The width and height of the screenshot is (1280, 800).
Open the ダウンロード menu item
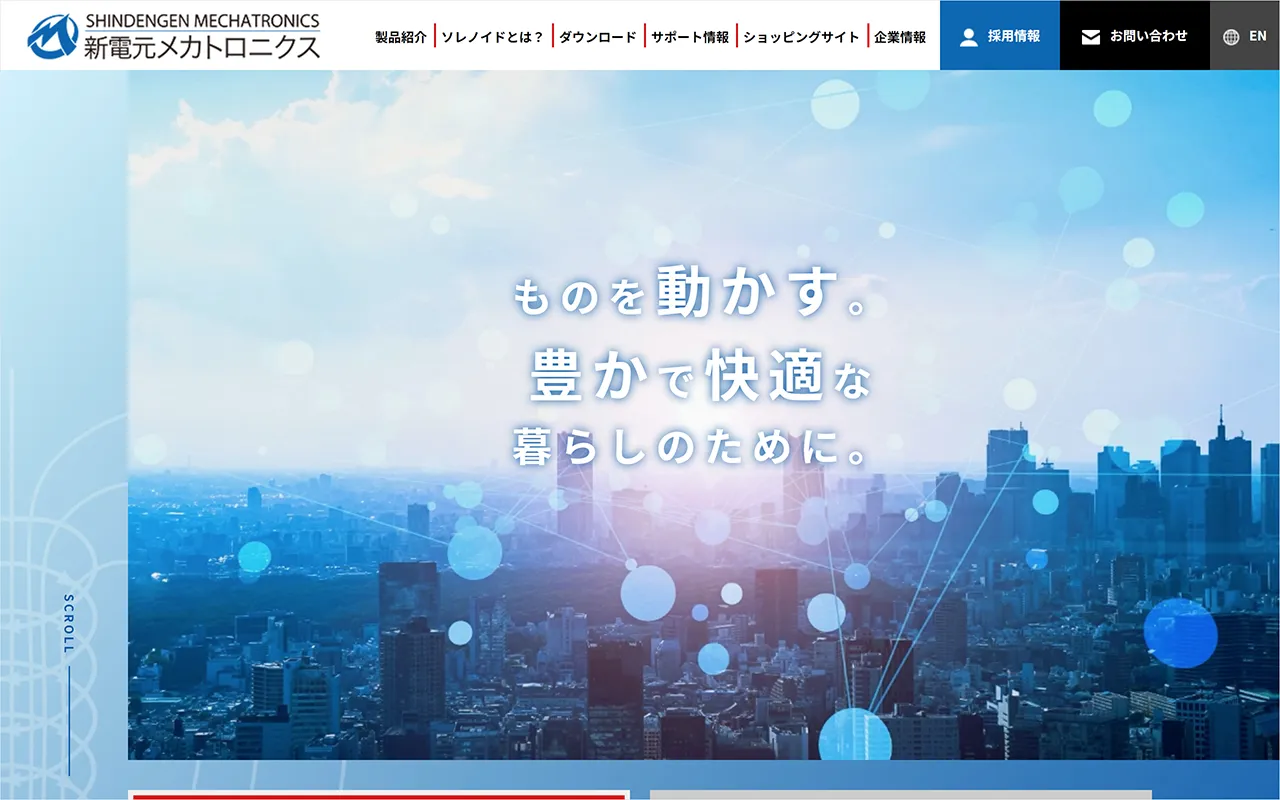tap(597, 37)
